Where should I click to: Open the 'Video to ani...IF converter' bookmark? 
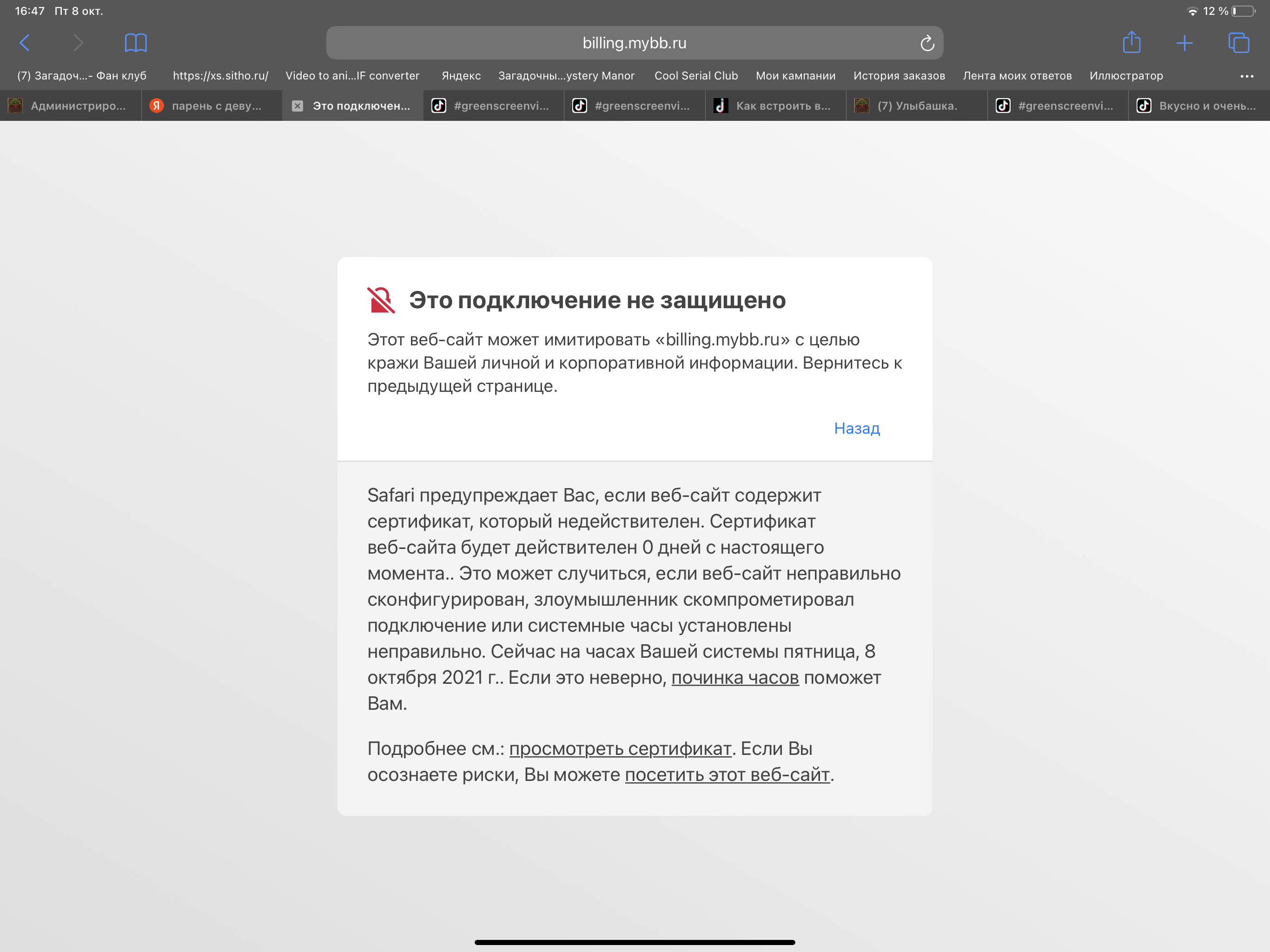[x=352, y=76]
